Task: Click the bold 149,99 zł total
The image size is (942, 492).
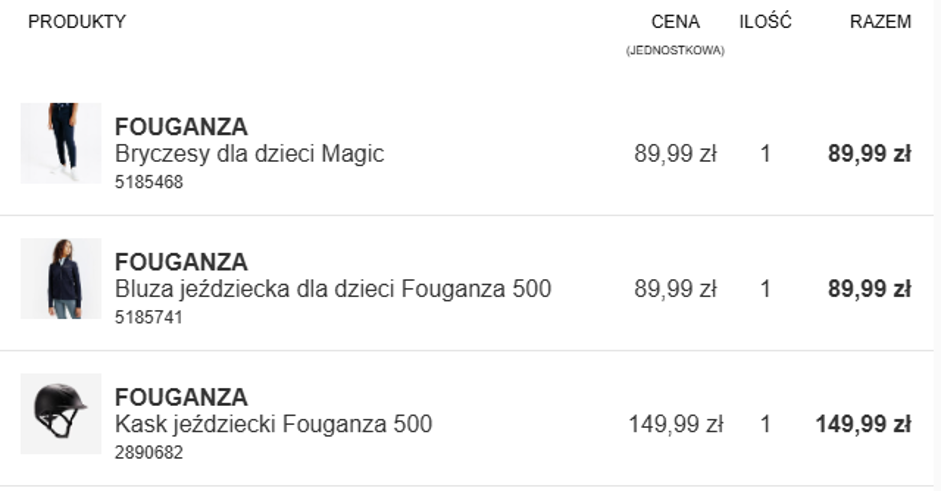Action: [862, 424]
